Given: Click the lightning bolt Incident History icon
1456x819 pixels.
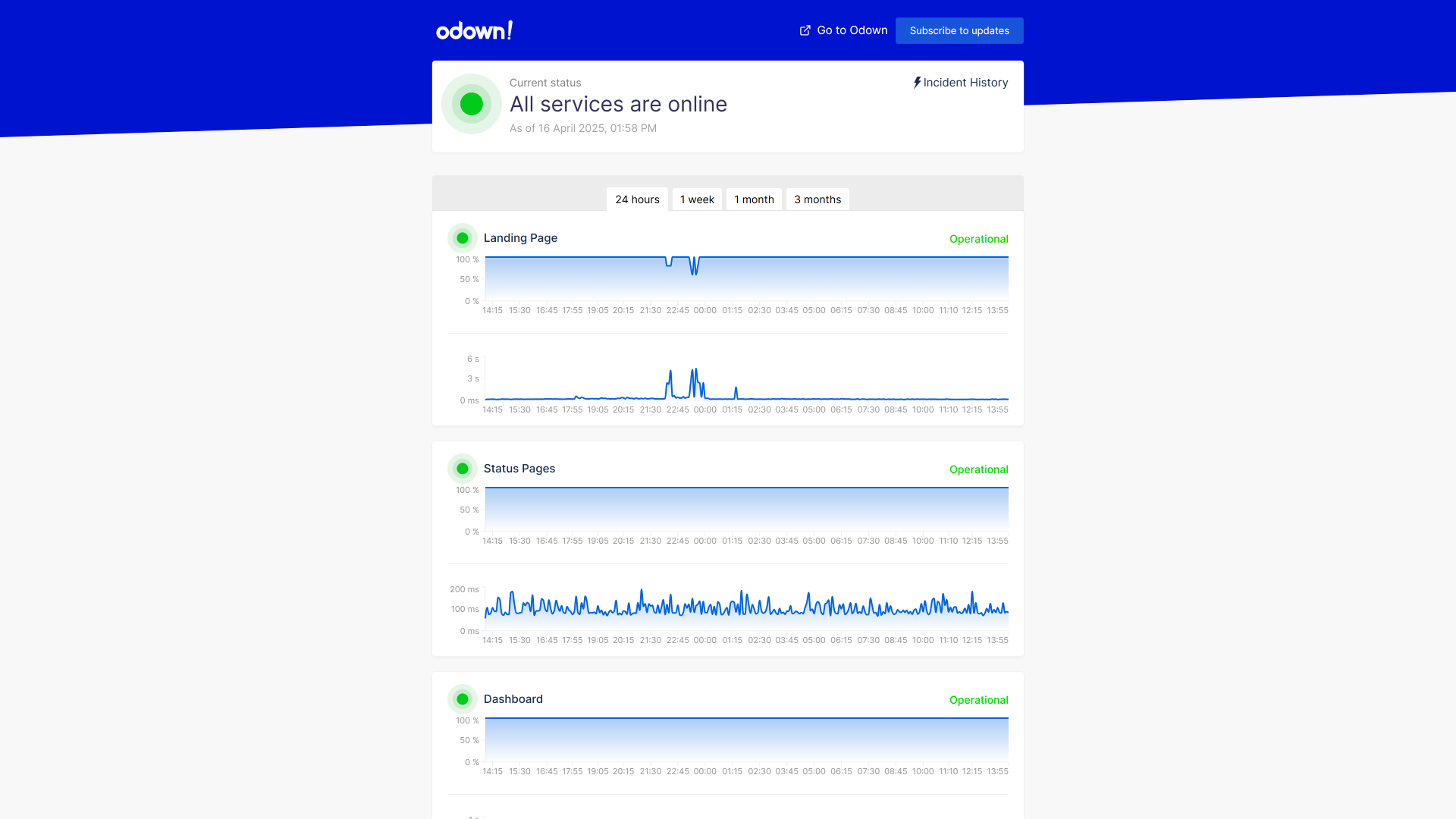Looking at the screenshot, I should coord(917,83).
